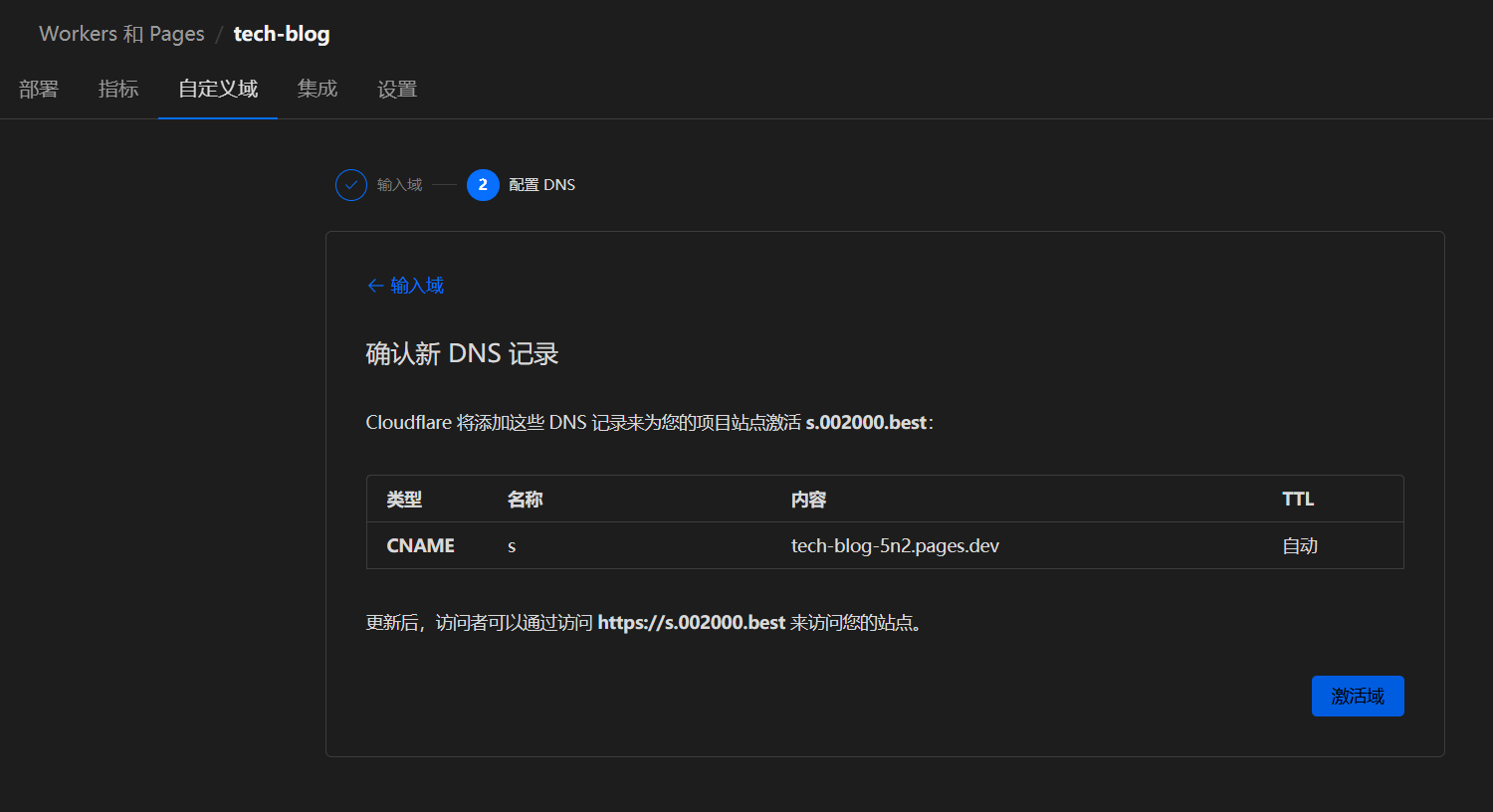Click the tech-blog project breadcrumb

[282, 34]
